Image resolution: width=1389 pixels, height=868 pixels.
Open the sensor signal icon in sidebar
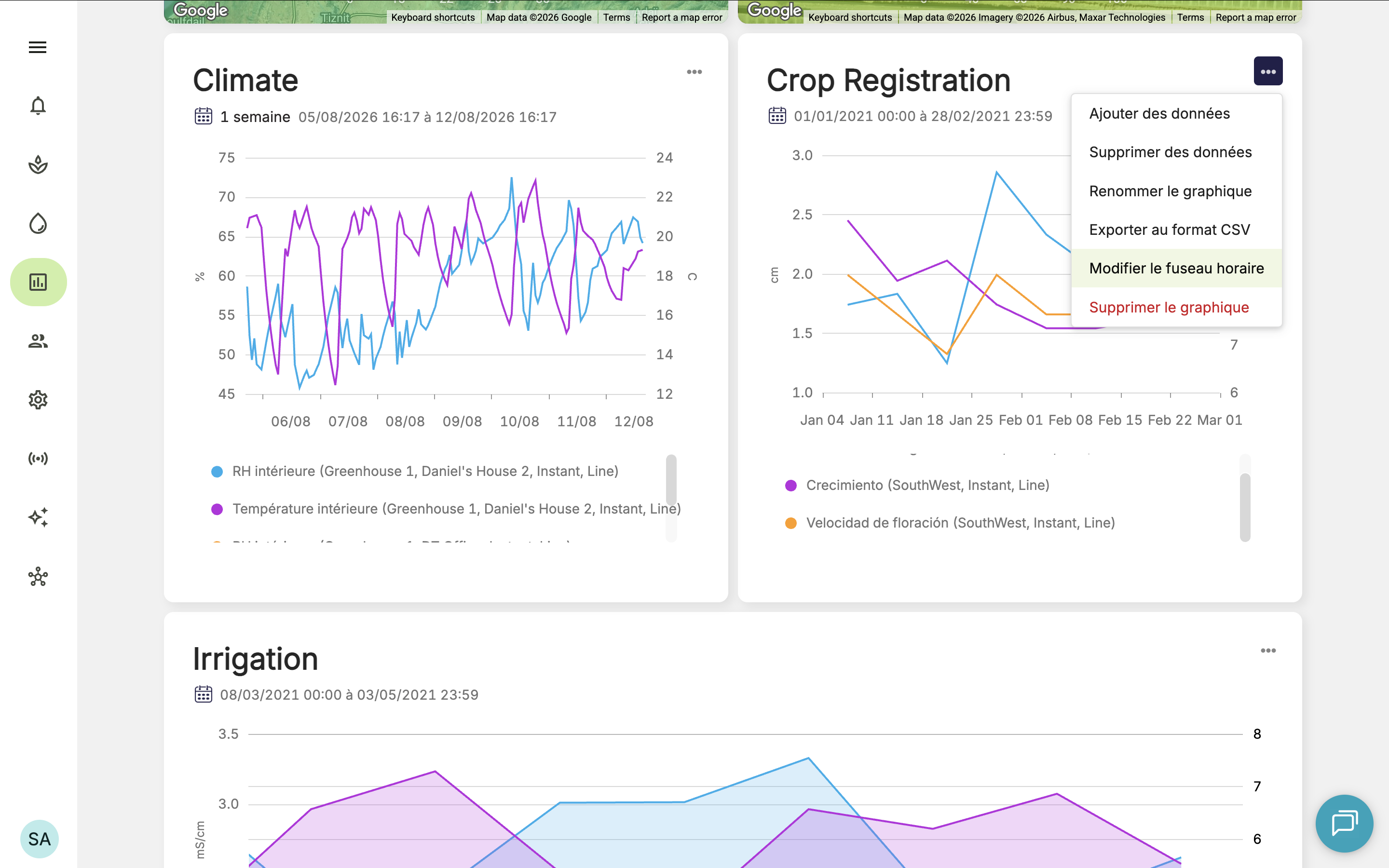tap(38, 458)
